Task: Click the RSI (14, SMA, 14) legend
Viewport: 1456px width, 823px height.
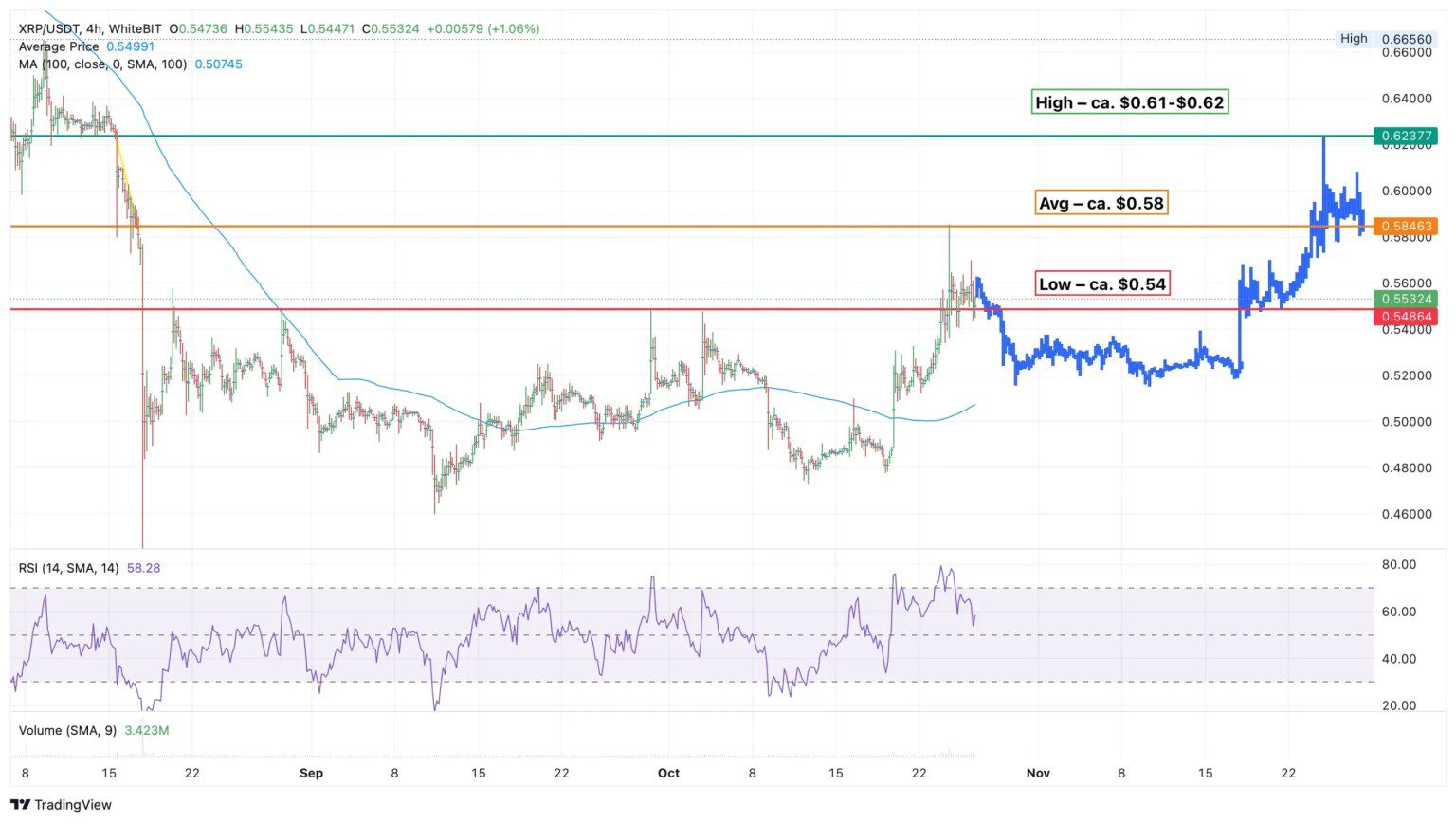Action: 89,568
